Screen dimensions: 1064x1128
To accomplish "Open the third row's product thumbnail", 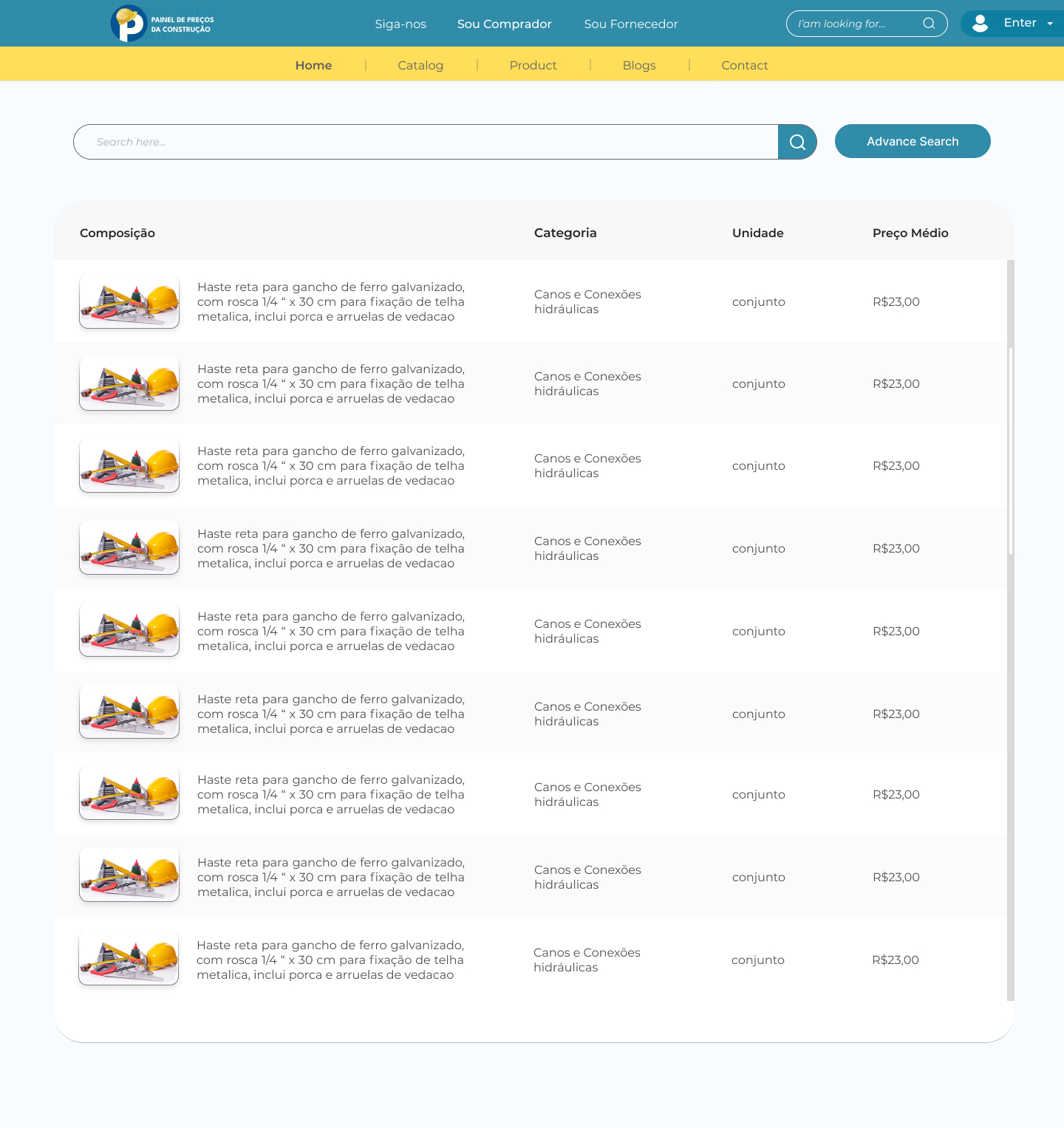I will click(x=129, y=465).
